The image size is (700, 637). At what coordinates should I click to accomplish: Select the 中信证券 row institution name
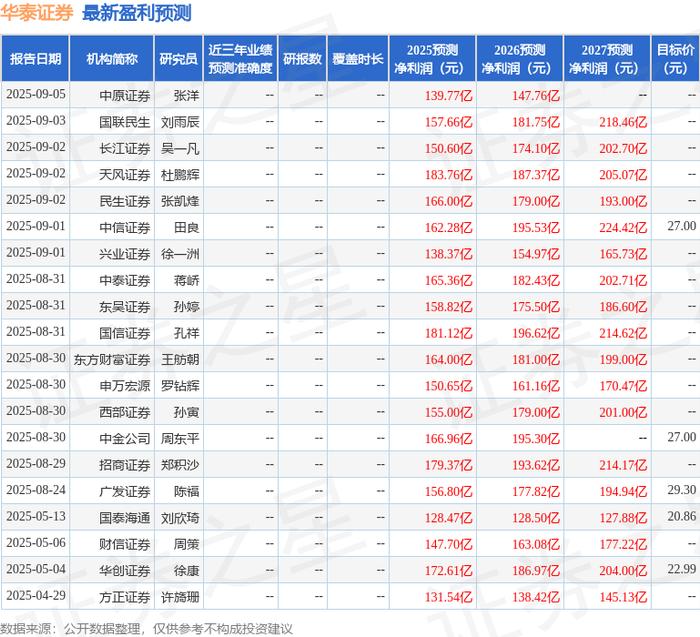[x=125, y=228]
